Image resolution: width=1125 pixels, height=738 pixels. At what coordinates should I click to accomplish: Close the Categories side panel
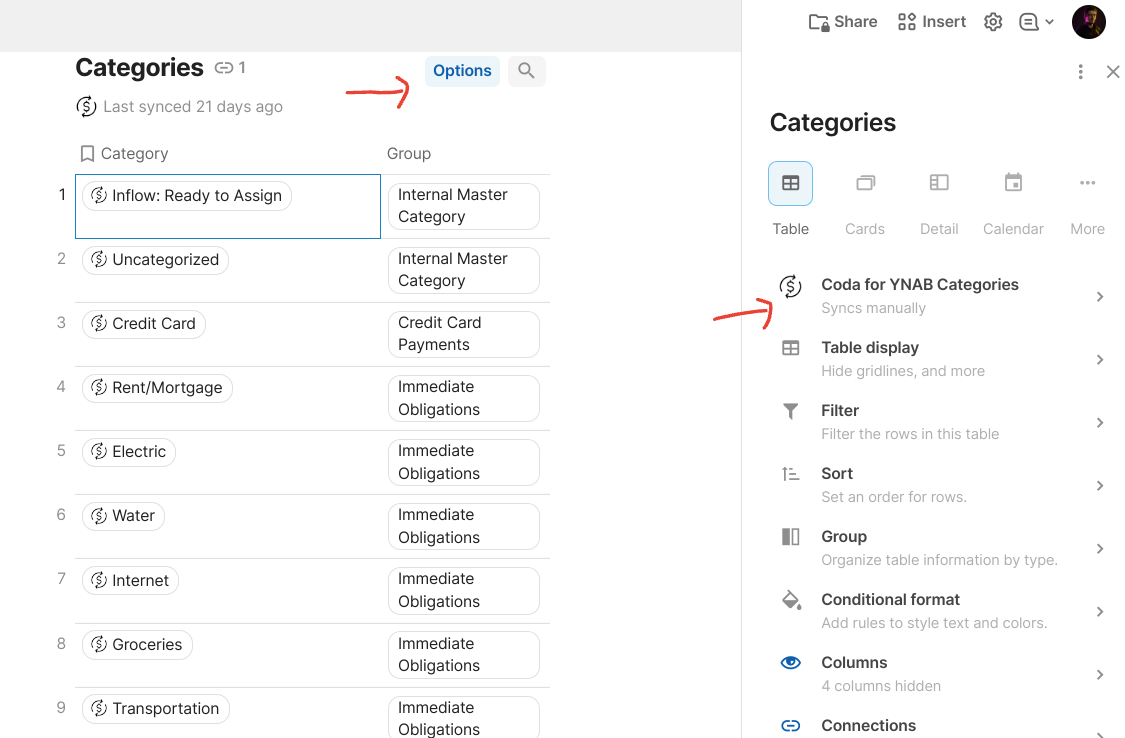coord(1113,72)
